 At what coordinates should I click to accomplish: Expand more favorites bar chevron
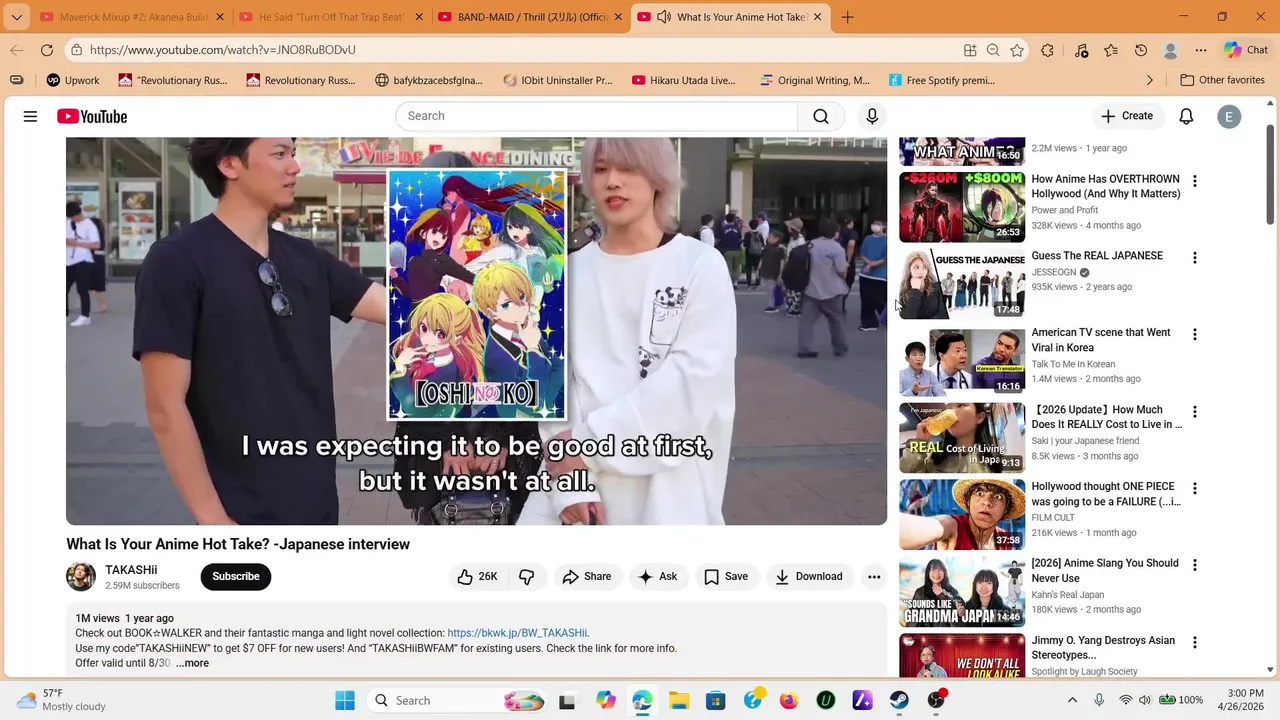click(x=1149, y=80)
